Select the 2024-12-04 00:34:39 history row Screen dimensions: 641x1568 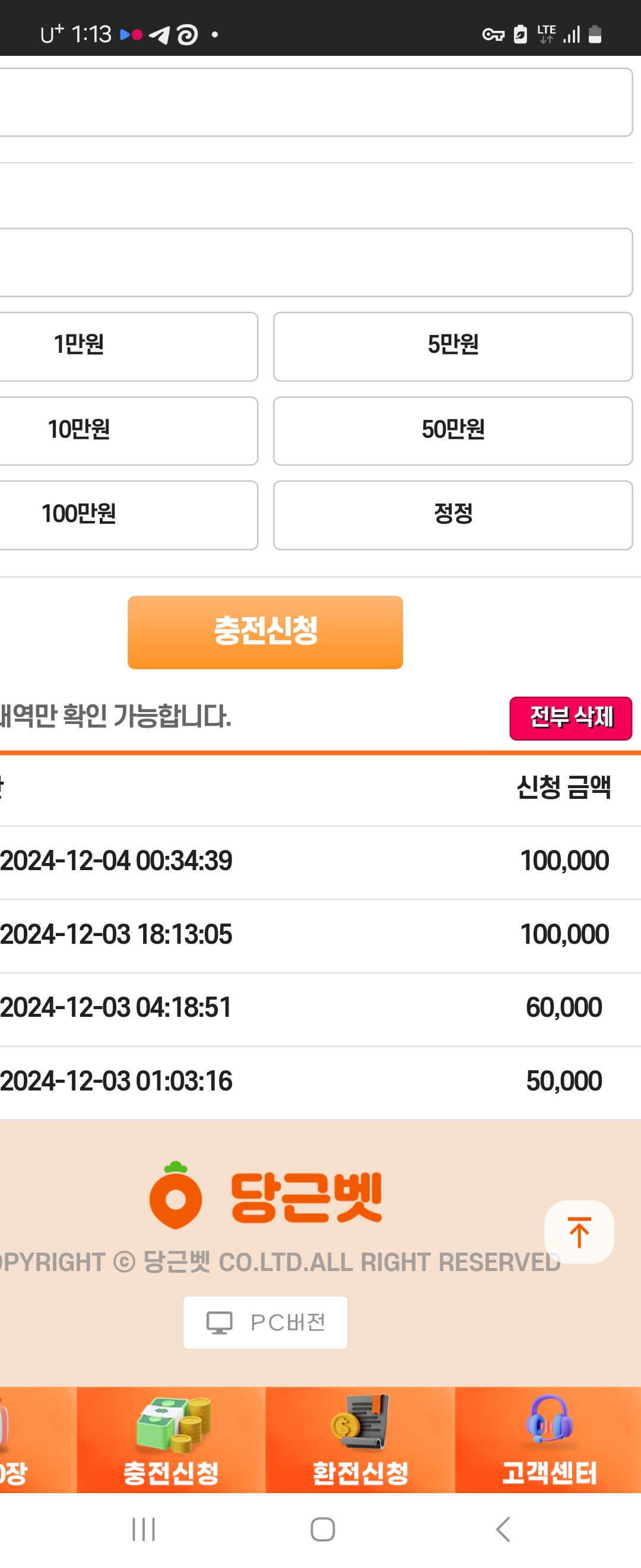[320, 862]
